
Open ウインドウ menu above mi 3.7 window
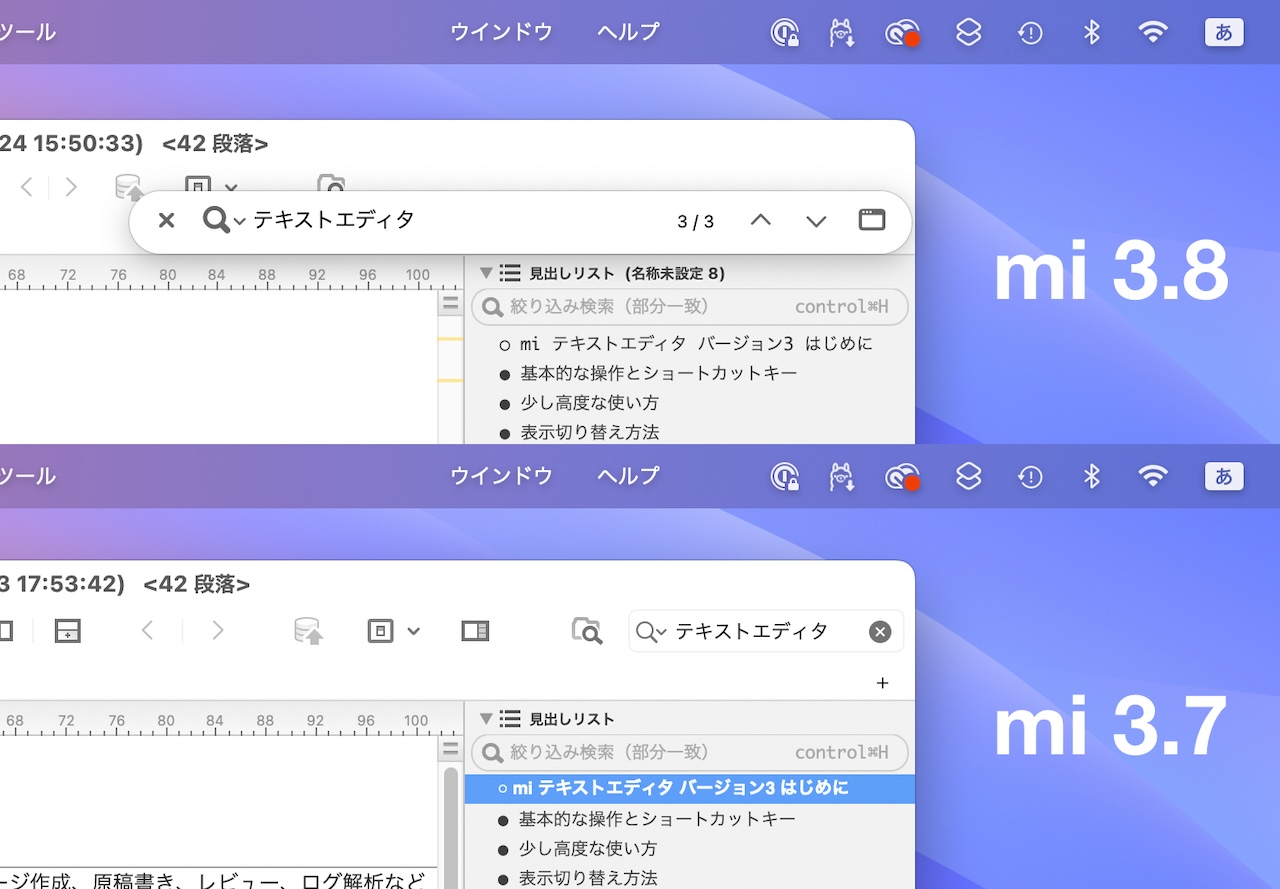[501, 476]
